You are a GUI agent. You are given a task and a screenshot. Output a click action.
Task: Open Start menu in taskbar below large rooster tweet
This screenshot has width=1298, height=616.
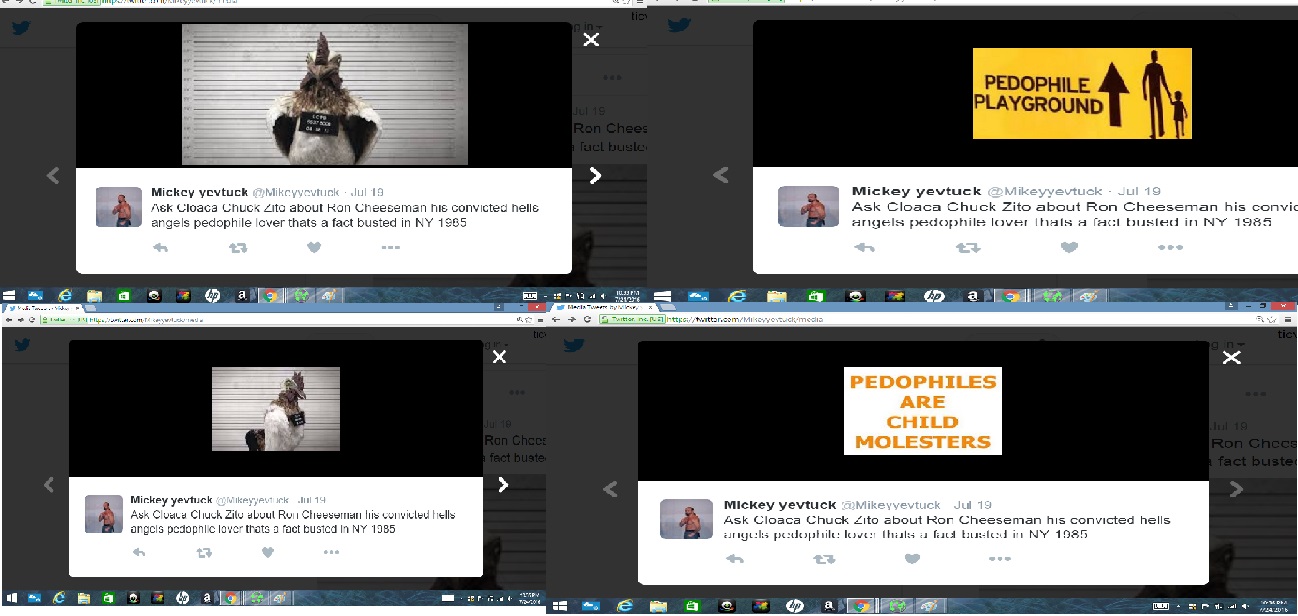click(x=9, y=296)
